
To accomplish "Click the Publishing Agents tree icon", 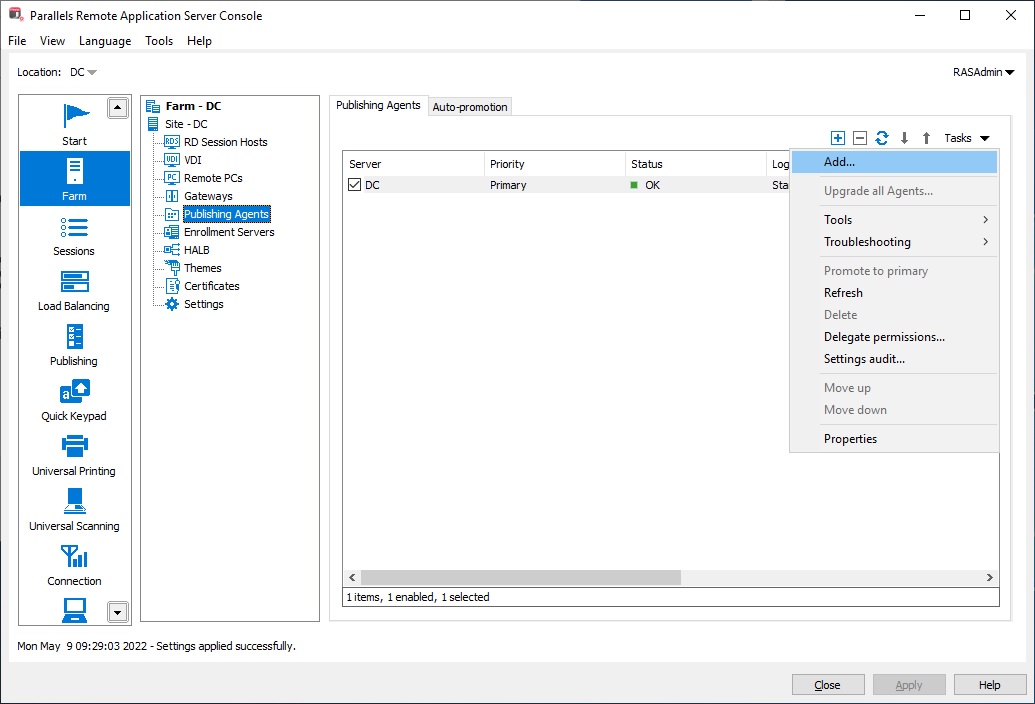I will click(172, 214).
